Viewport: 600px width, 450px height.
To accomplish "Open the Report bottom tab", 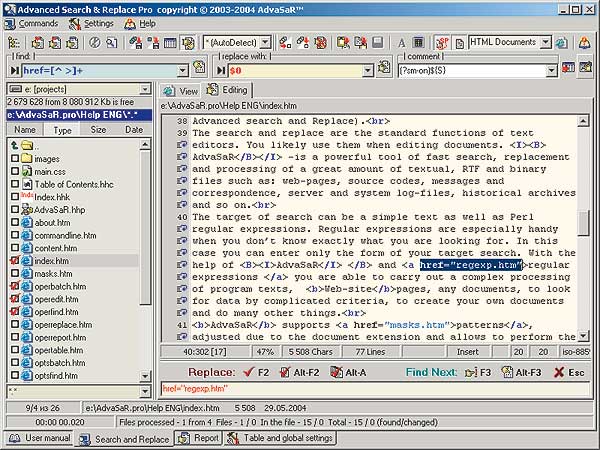I will [x=199, y=438].
